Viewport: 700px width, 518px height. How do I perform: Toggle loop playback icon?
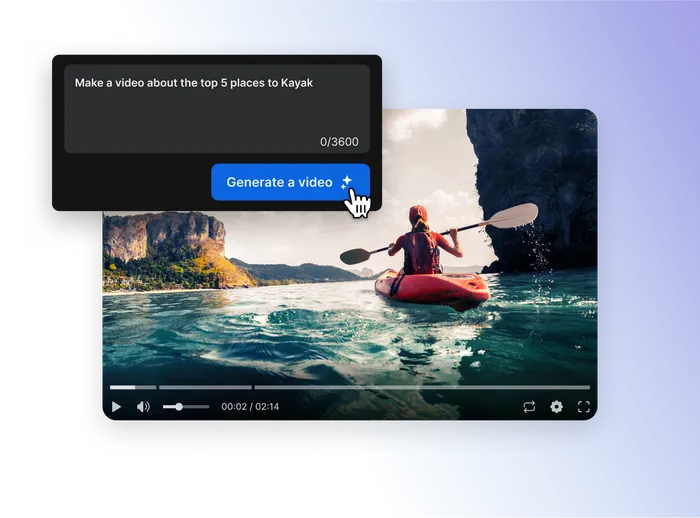(x=529, y=407)
